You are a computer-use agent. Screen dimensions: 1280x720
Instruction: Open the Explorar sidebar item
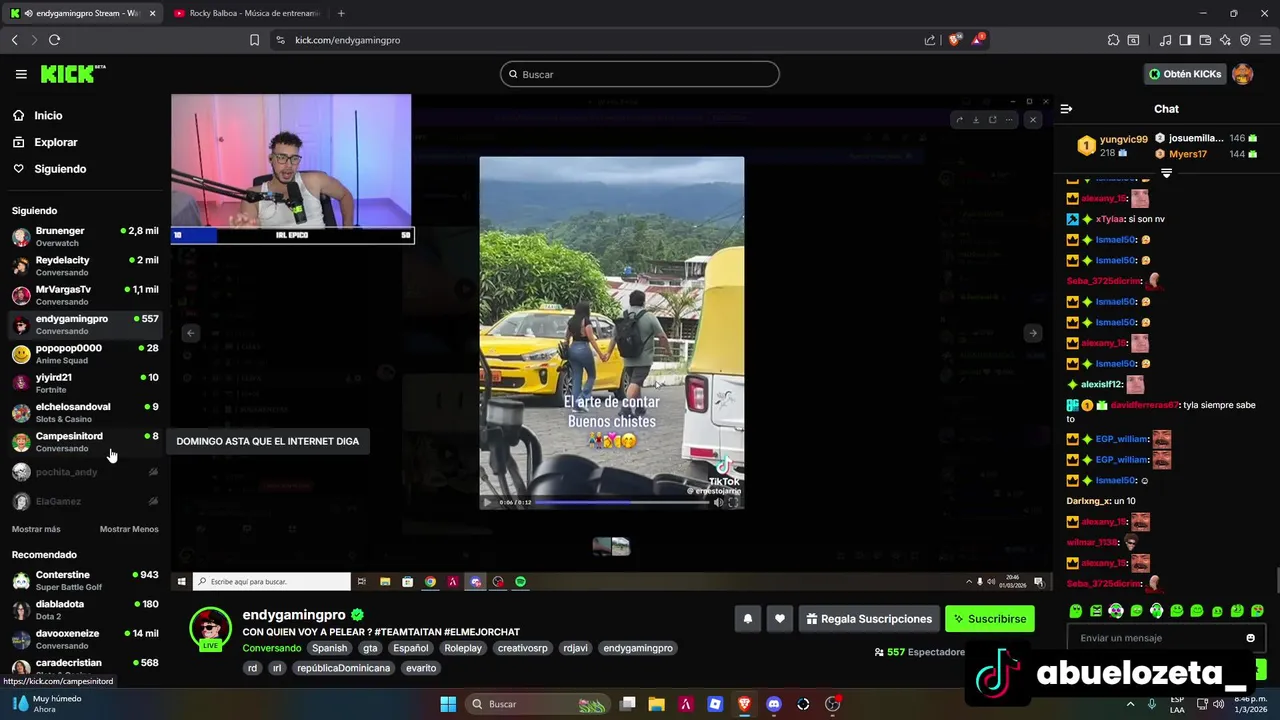[55, 142]
